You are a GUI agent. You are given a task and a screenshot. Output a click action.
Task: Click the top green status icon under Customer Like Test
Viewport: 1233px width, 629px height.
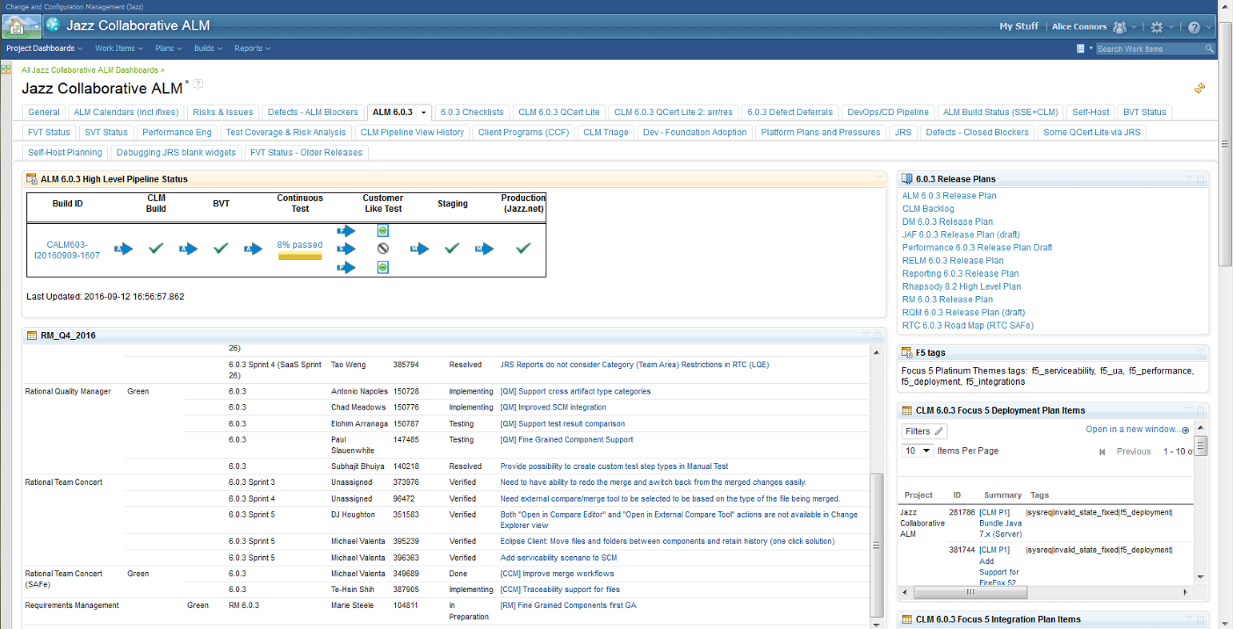tap(383, 230)
